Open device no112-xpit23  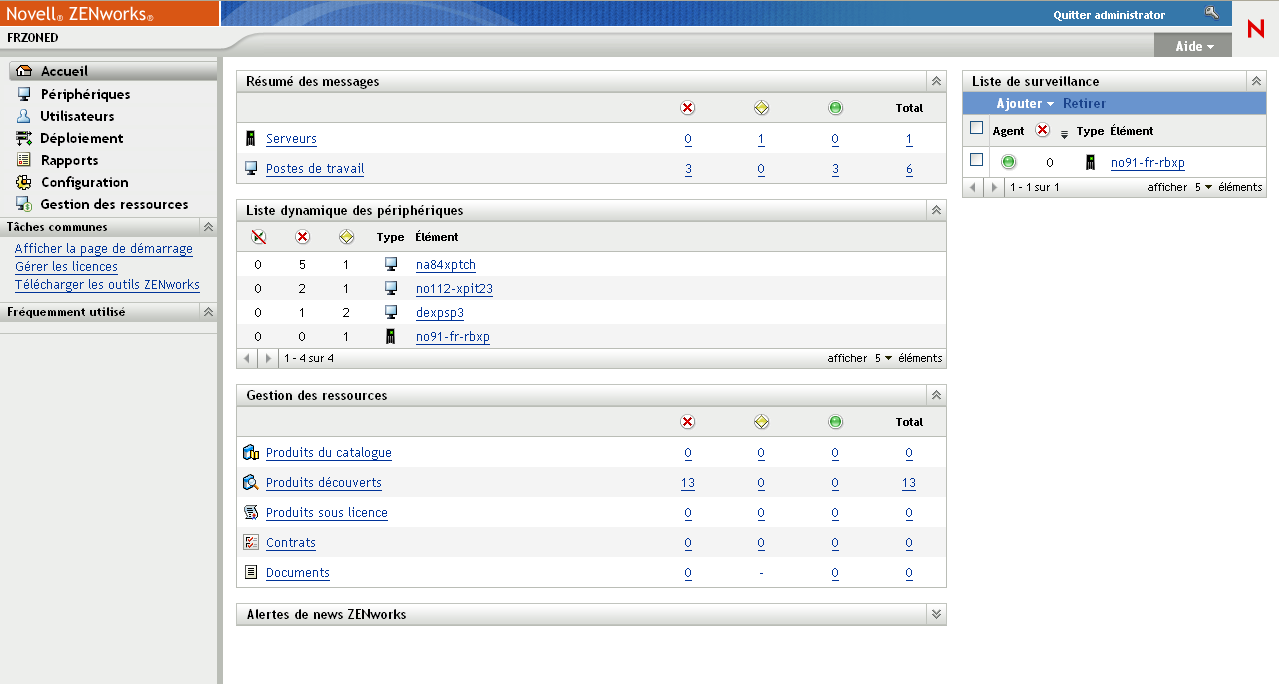point(454,289)
